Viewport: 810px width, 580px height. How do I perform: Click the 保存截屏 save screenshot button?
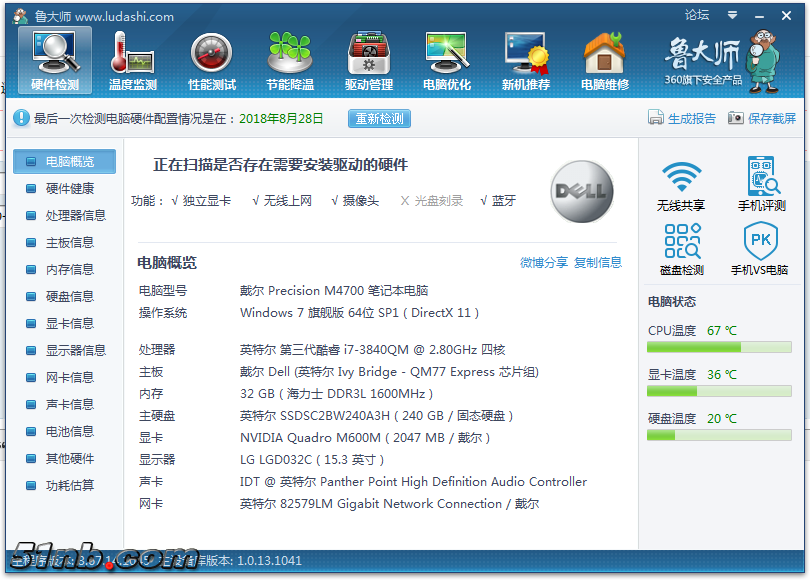(x=762, y=118)
